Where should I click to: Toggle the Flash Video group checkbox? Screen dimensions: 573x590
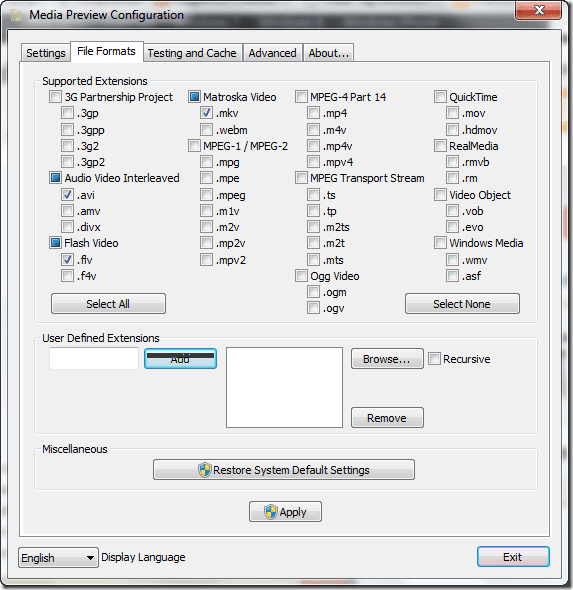click(55, 243)
